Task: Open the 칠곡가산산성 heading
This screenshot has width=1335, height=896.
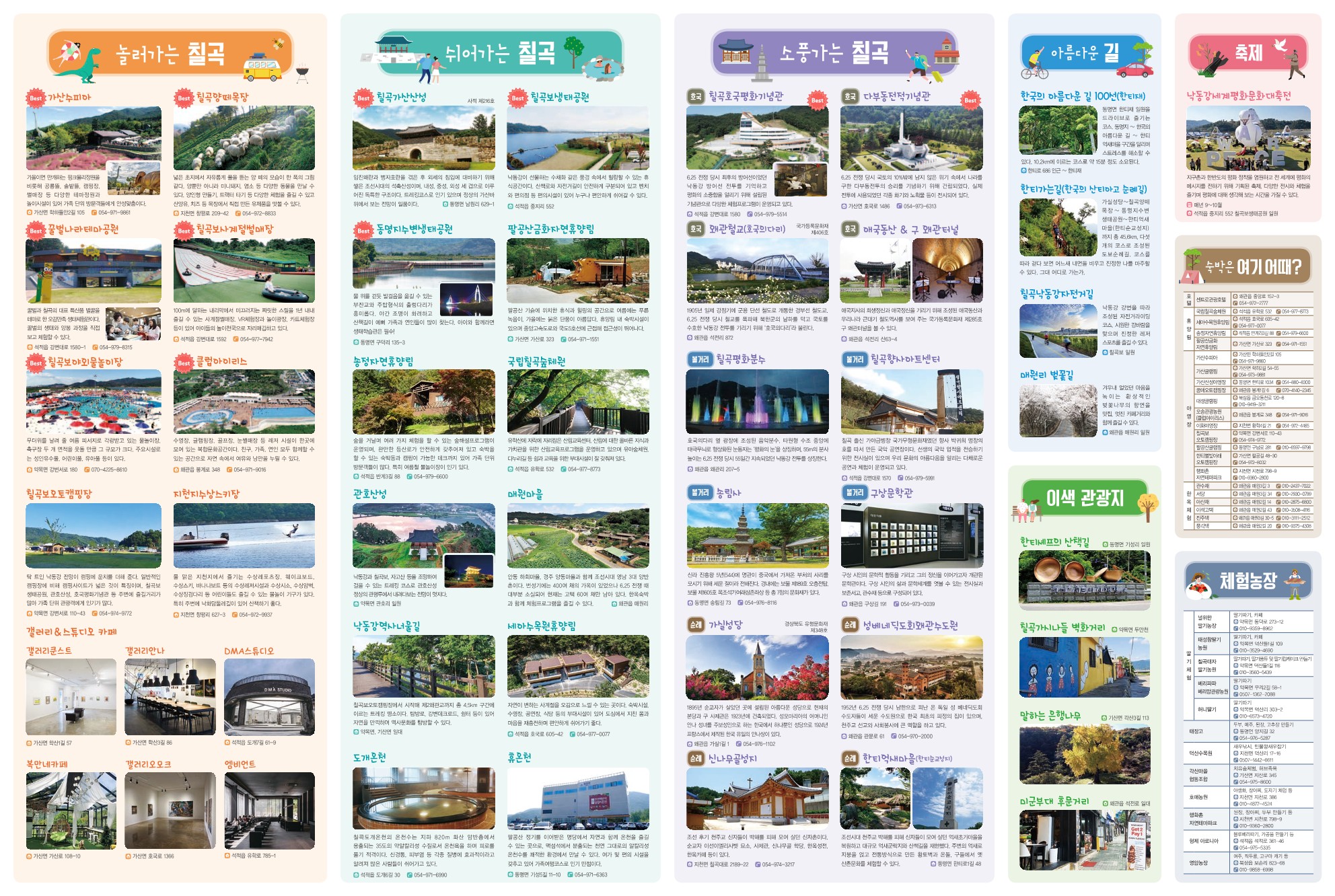Action: (401, 98)
